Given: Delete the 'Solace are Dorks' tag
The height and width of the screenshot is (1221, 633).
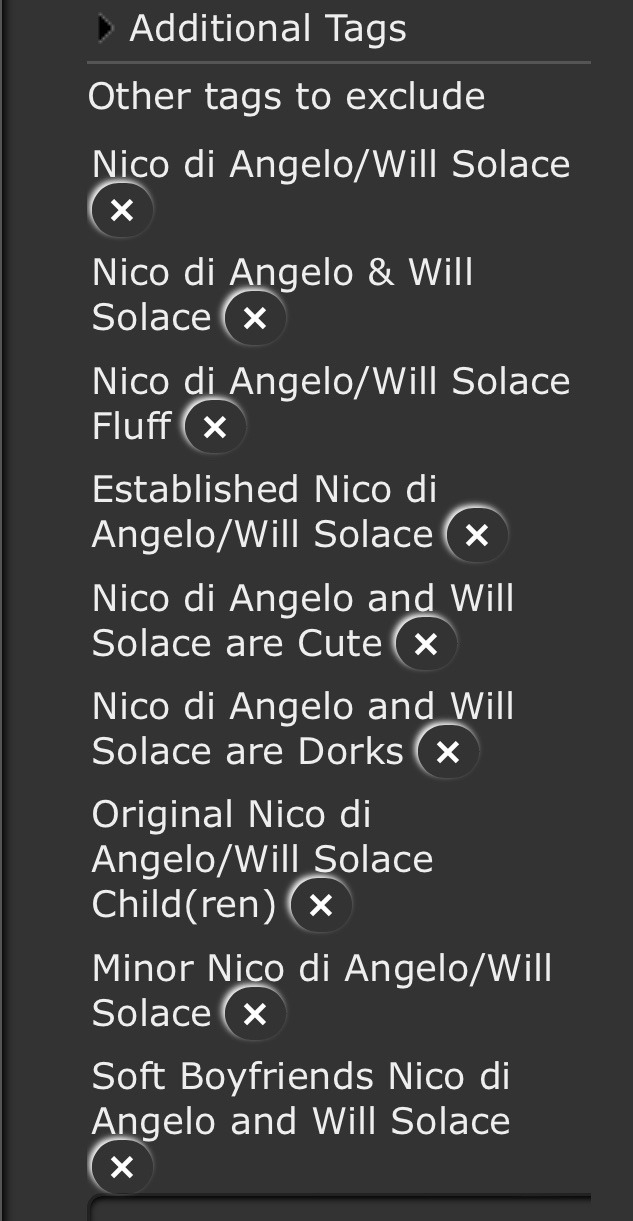Looking at the screenshot, I should (x=448, y=751).
